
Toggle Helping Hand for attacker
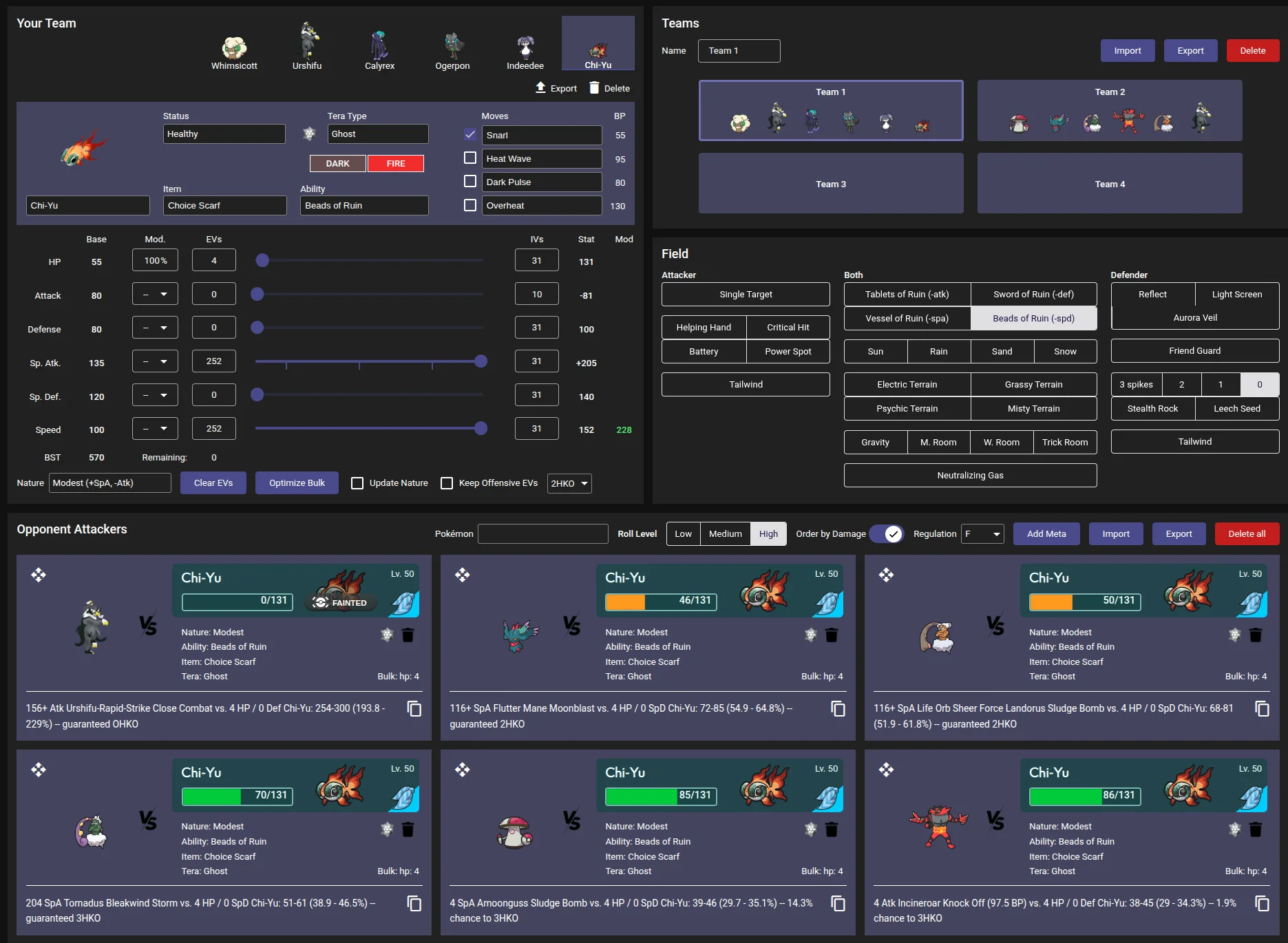(x=704, y=328)
